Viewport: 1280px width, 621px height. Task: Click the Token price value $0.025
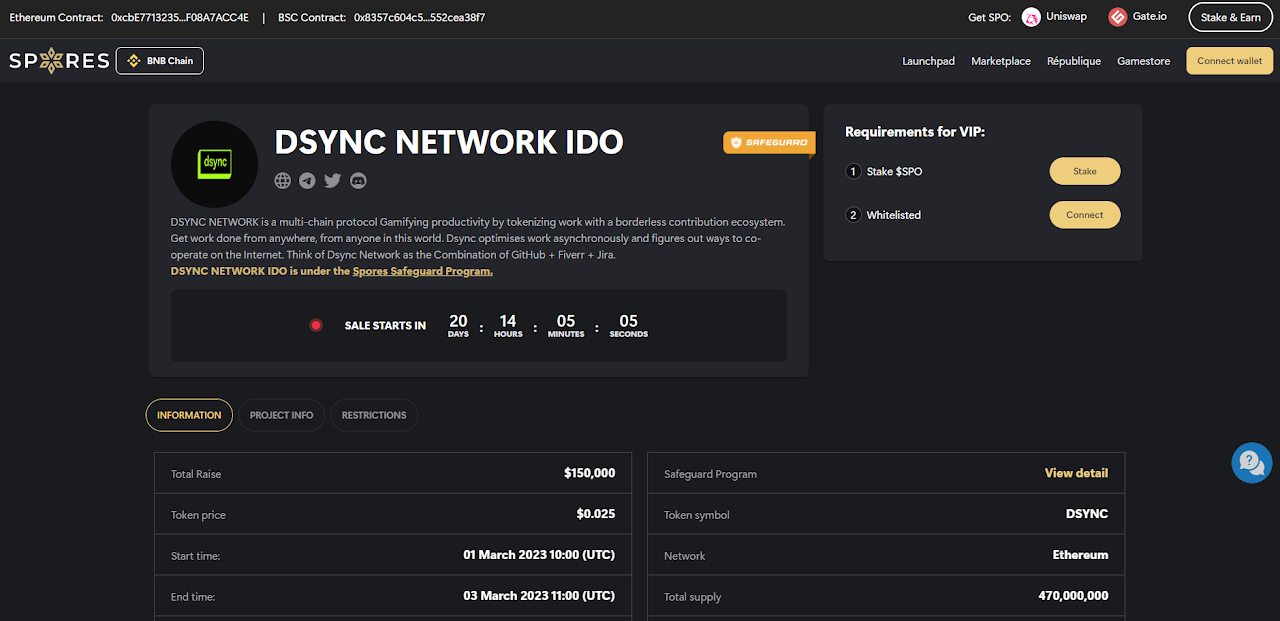coord(596,514)
